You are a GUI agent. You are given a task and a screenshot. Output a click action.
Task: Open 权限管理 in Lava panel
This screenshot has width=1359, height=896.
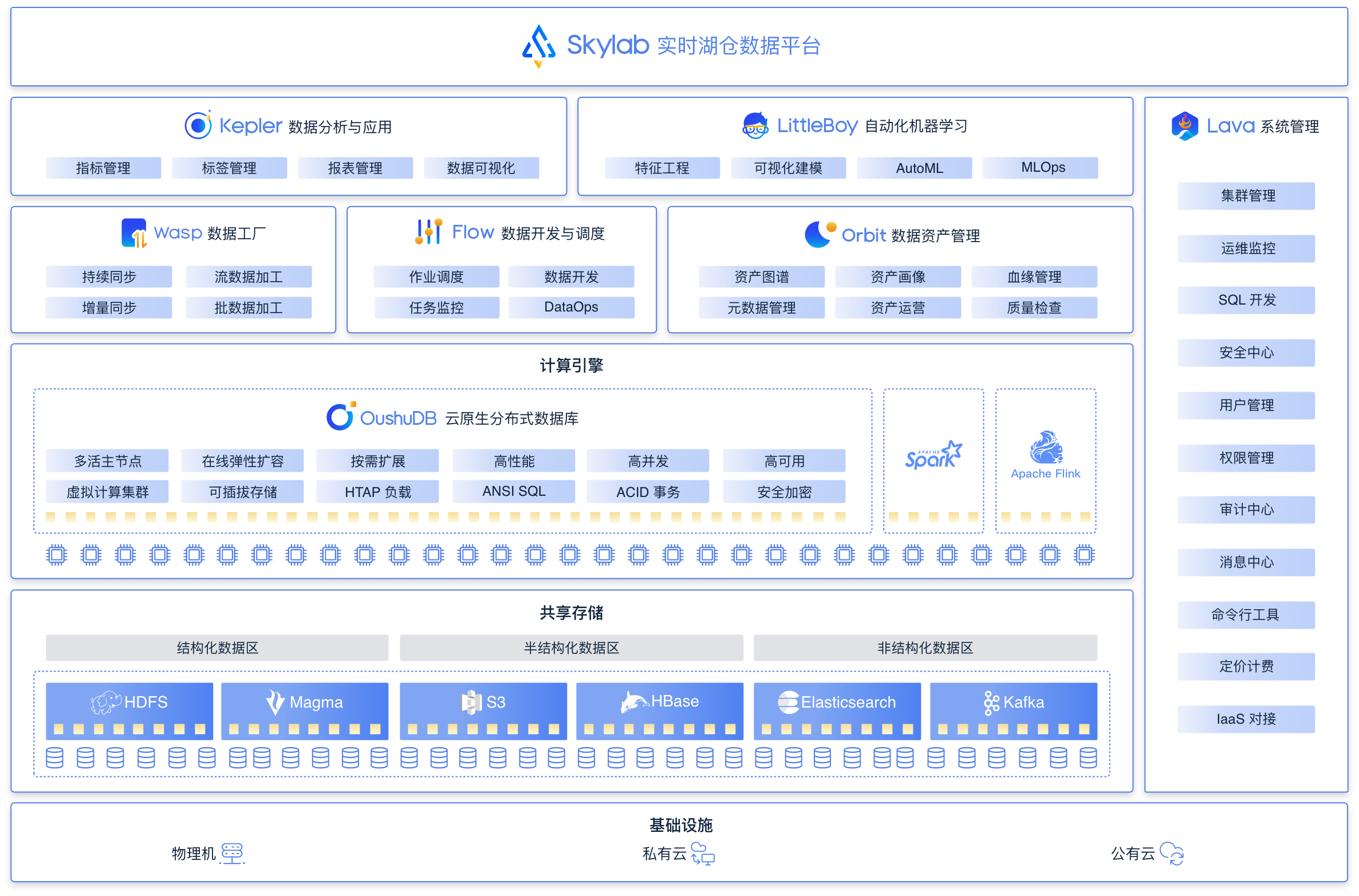(1246, 458)
